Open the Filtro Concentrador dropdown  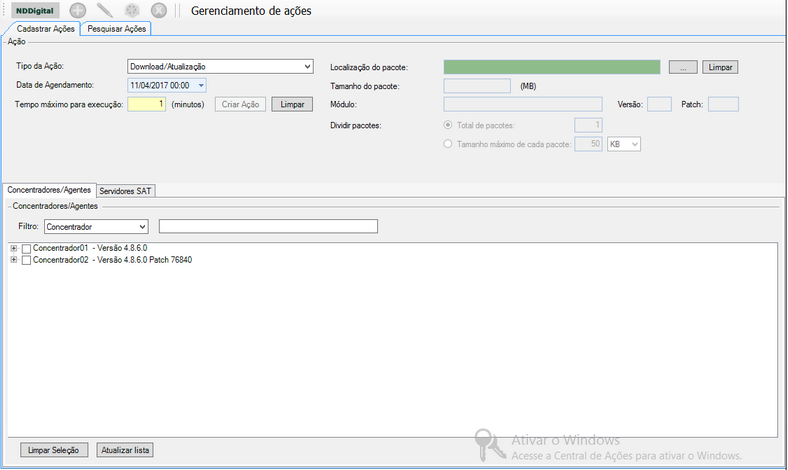(96, 227)
